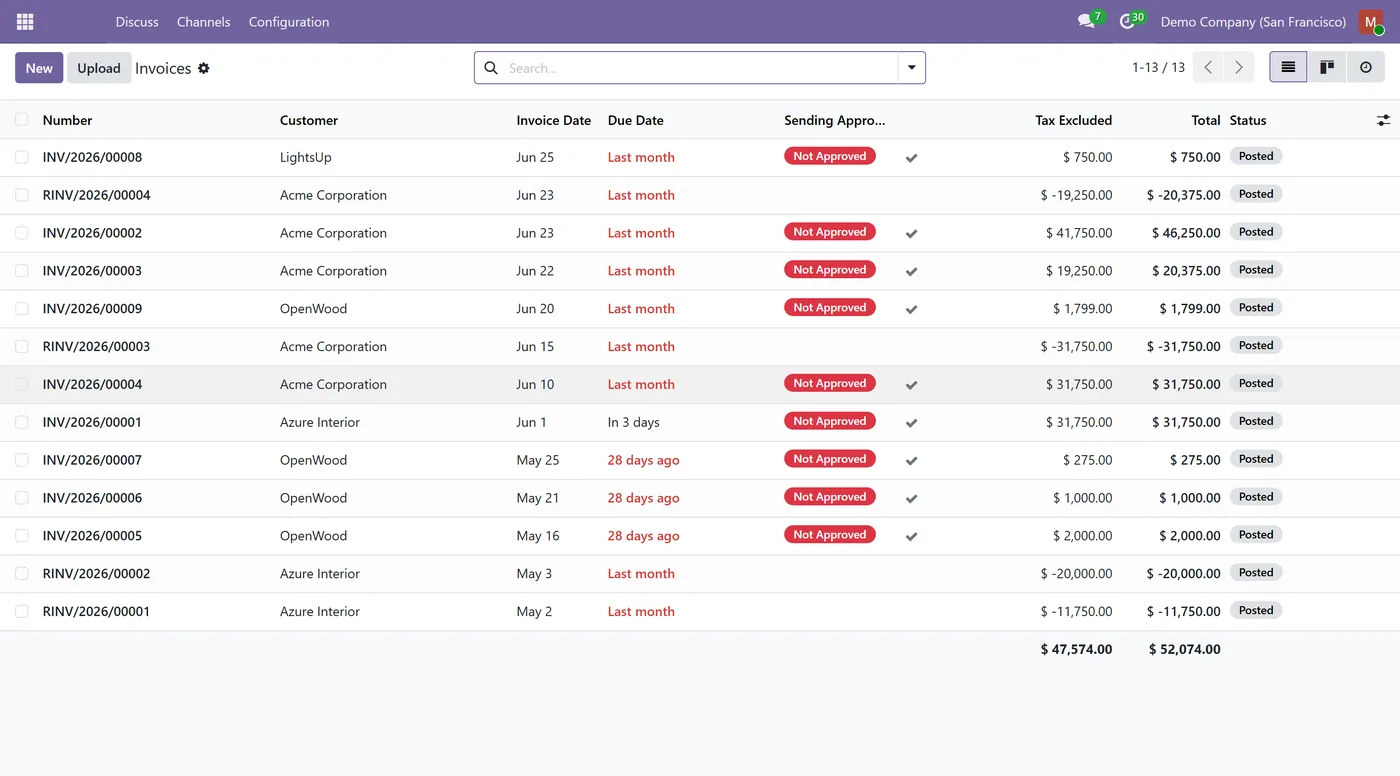Click check mark icon on INV/2026/00008 row
Viewport: 1400px width, 776px height.
coord(911,158)
